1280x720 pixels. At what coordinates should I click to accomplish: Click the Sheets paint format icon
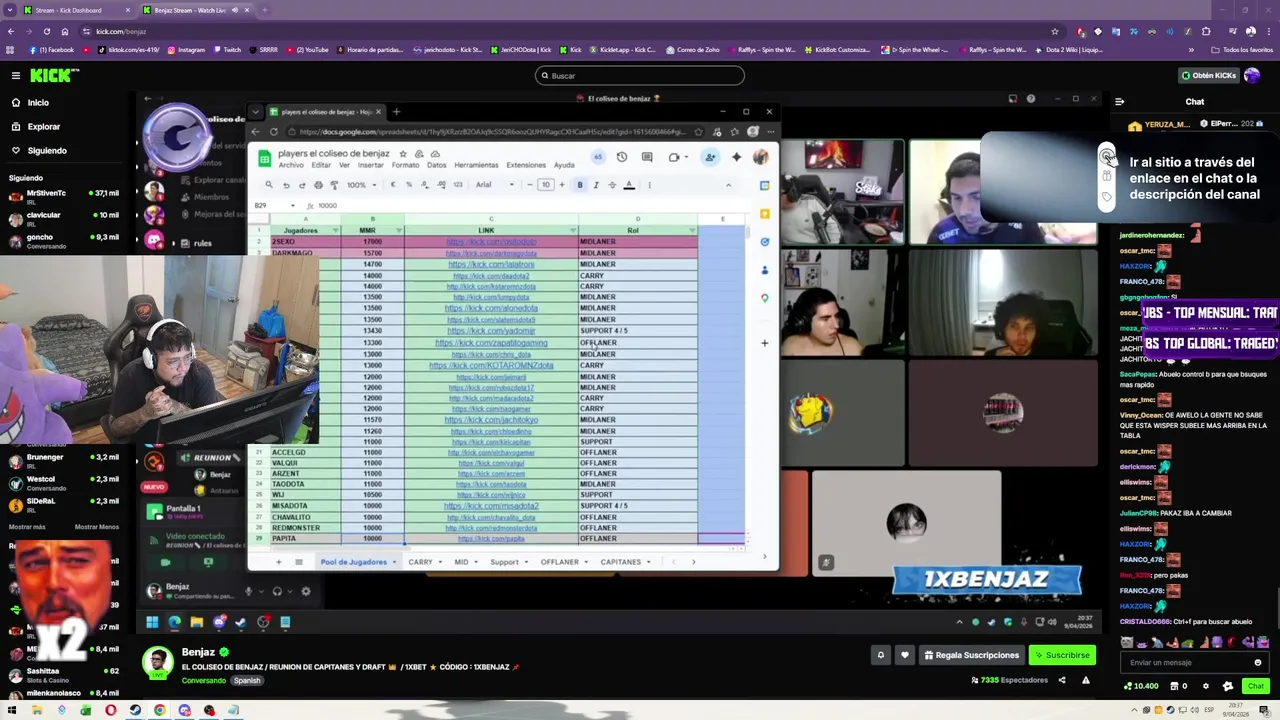click(x=334, y=185)
